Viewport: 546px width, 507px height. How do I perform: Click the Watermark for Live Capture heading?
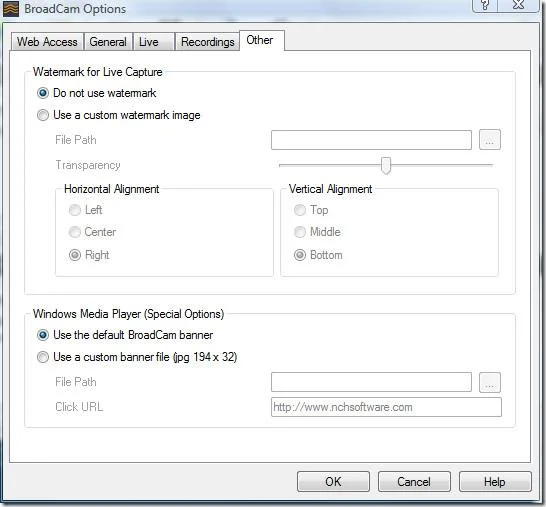click(x=98, y=72)
